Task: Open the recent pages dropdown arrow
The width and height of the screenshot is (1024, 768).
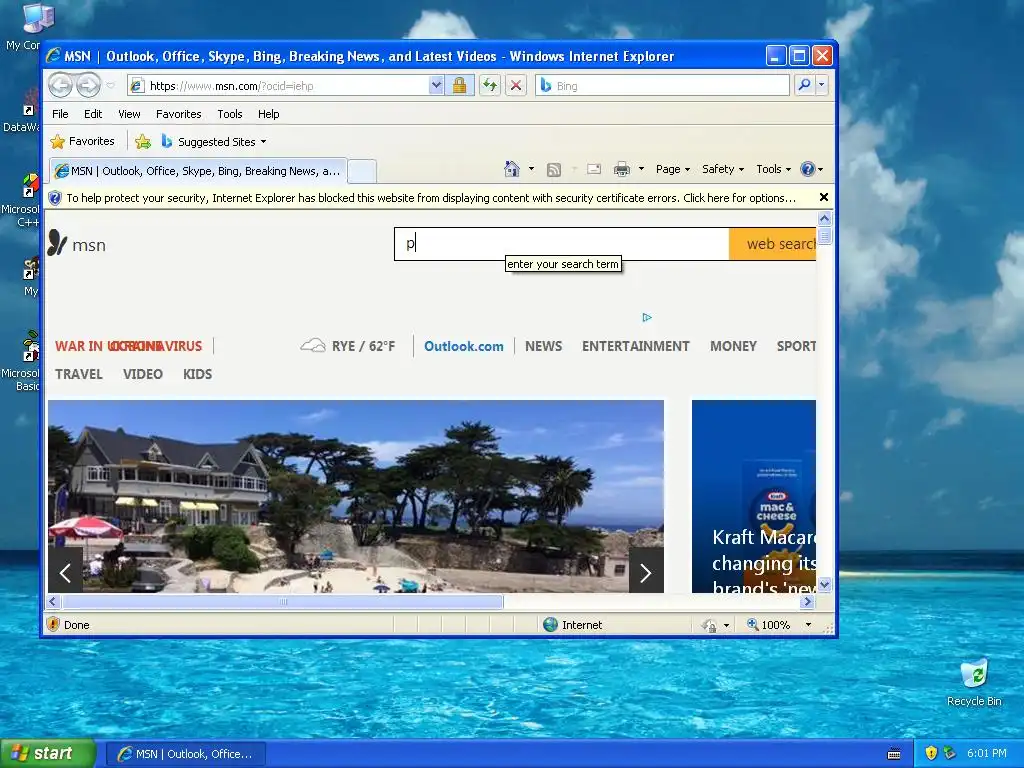Action: pyautogui.click(x=110, y=86)
